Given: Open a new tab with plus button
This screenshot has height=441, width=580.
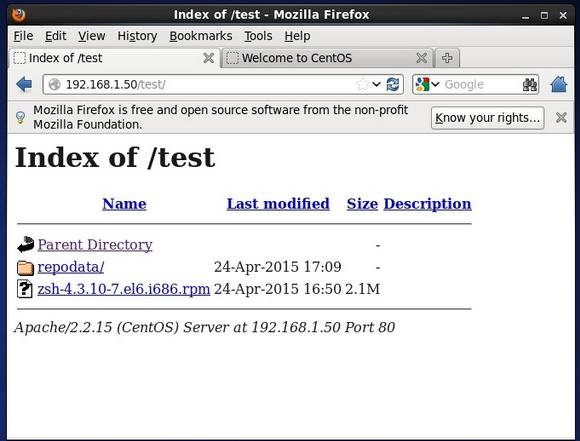Looking at the screenshot, I should (x=447, y=58).
